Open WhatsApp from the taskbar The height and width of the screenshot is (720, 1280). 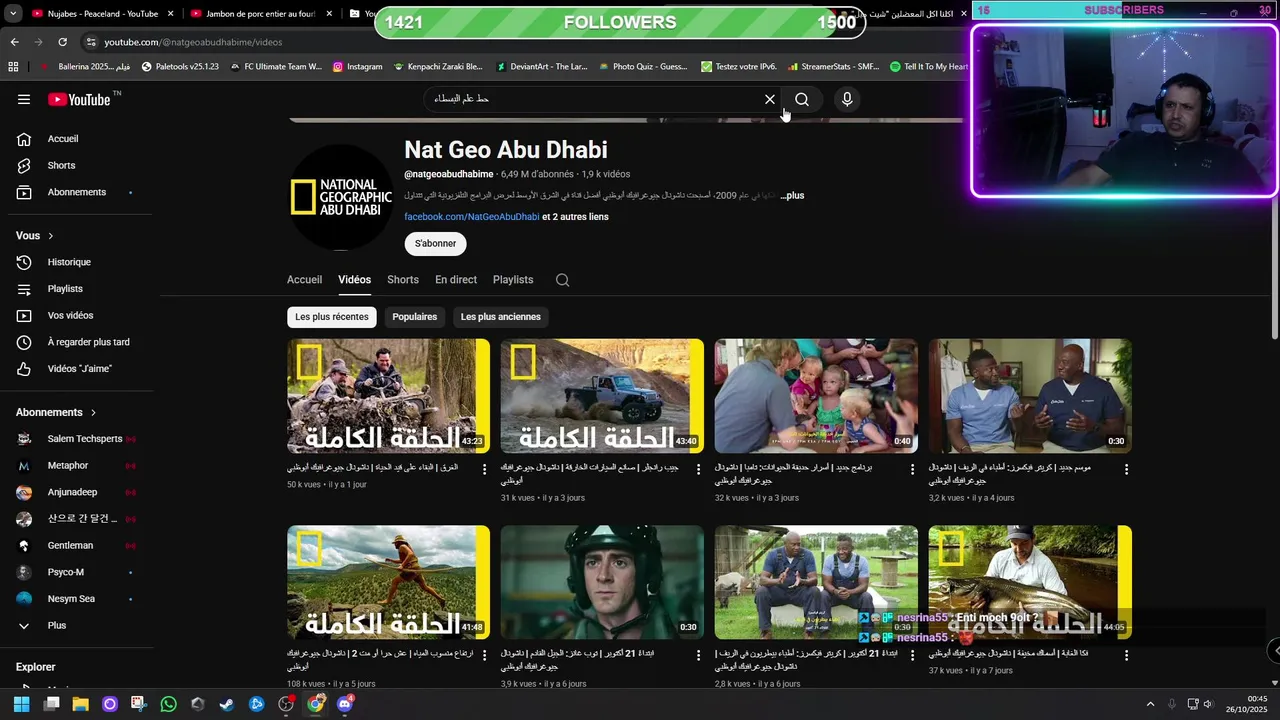168,704
